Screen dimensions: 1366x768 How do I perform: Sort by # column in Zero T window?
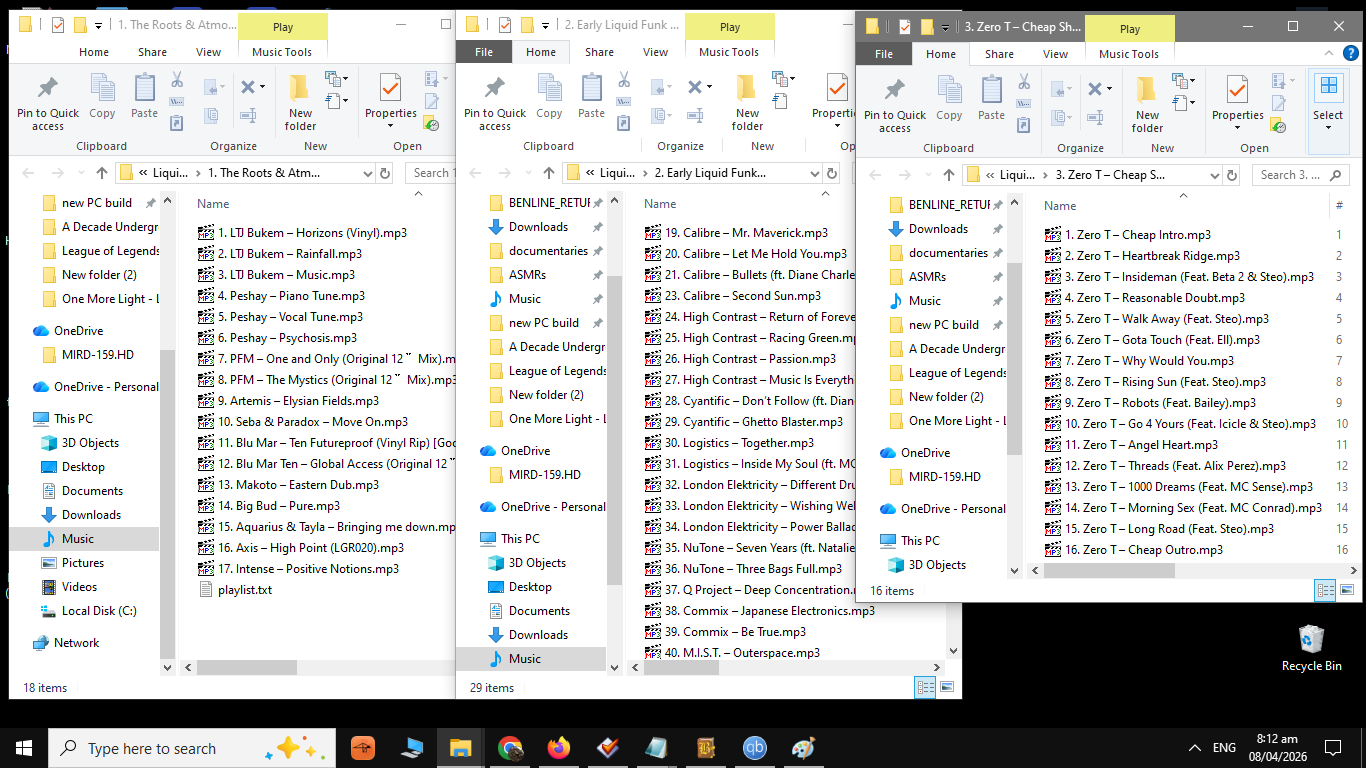[1339, 205]
